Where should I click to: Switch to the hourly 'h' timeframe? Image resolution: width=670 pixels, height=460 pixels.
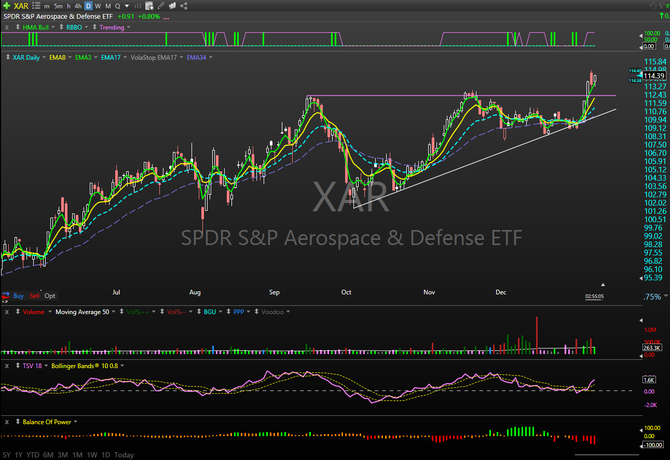(69, 6)
